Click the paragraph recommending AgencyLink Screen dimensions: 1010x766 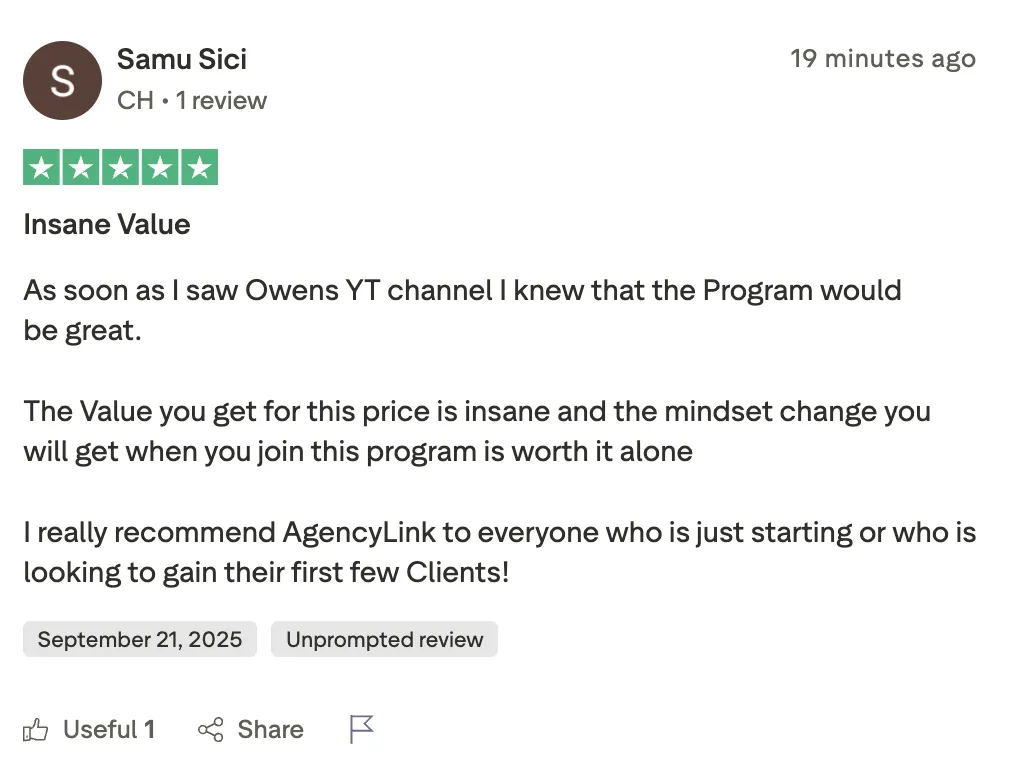[x=499, y=552]
